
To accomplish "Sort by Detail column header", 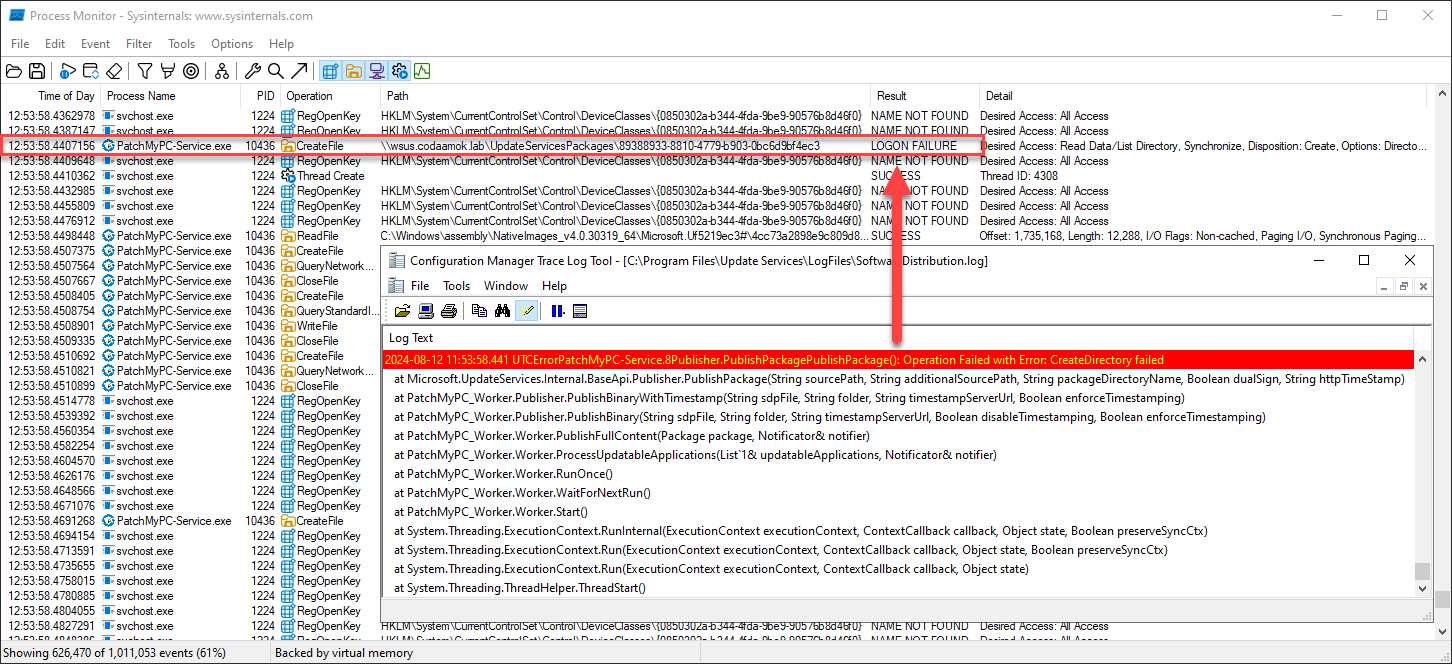I will point(1203,96).
